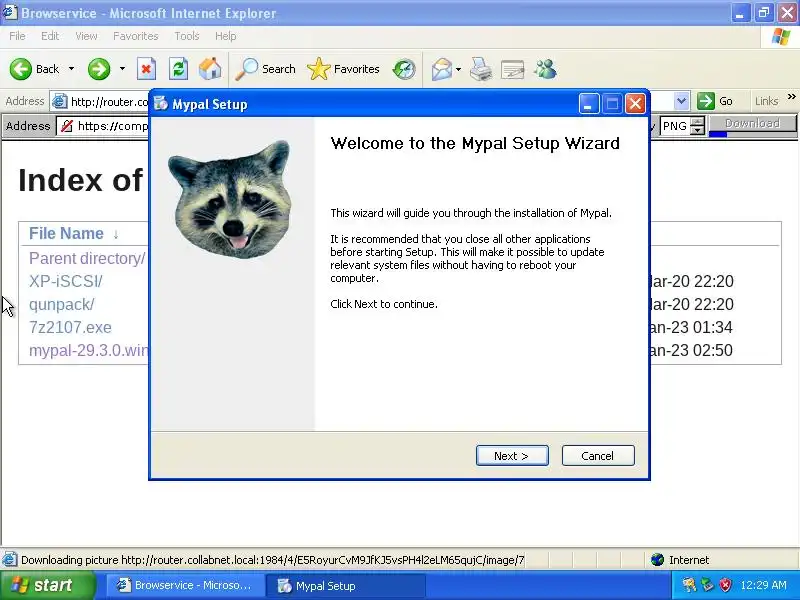The height and width of the screenshot is (600, 800).
Task: Click the PNG quality selector field
Action: point(675,126)
